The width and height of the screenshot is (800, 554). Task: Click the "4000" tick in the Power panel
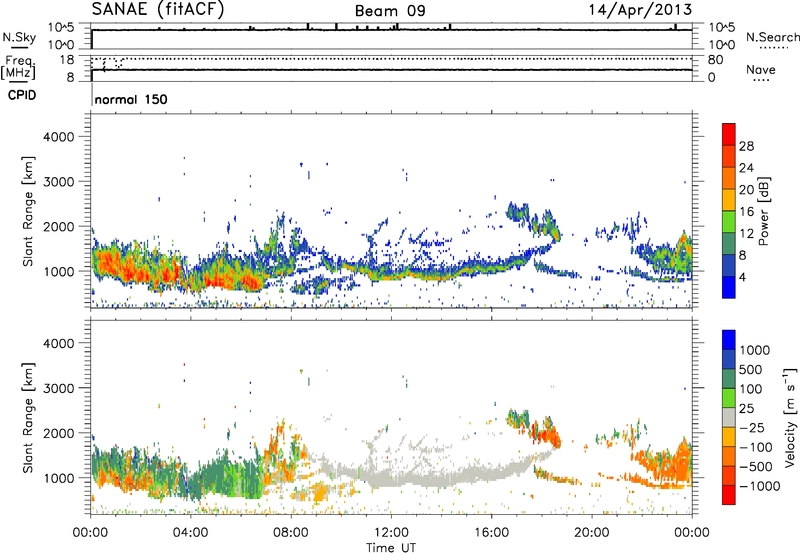[x=58, y=137]
